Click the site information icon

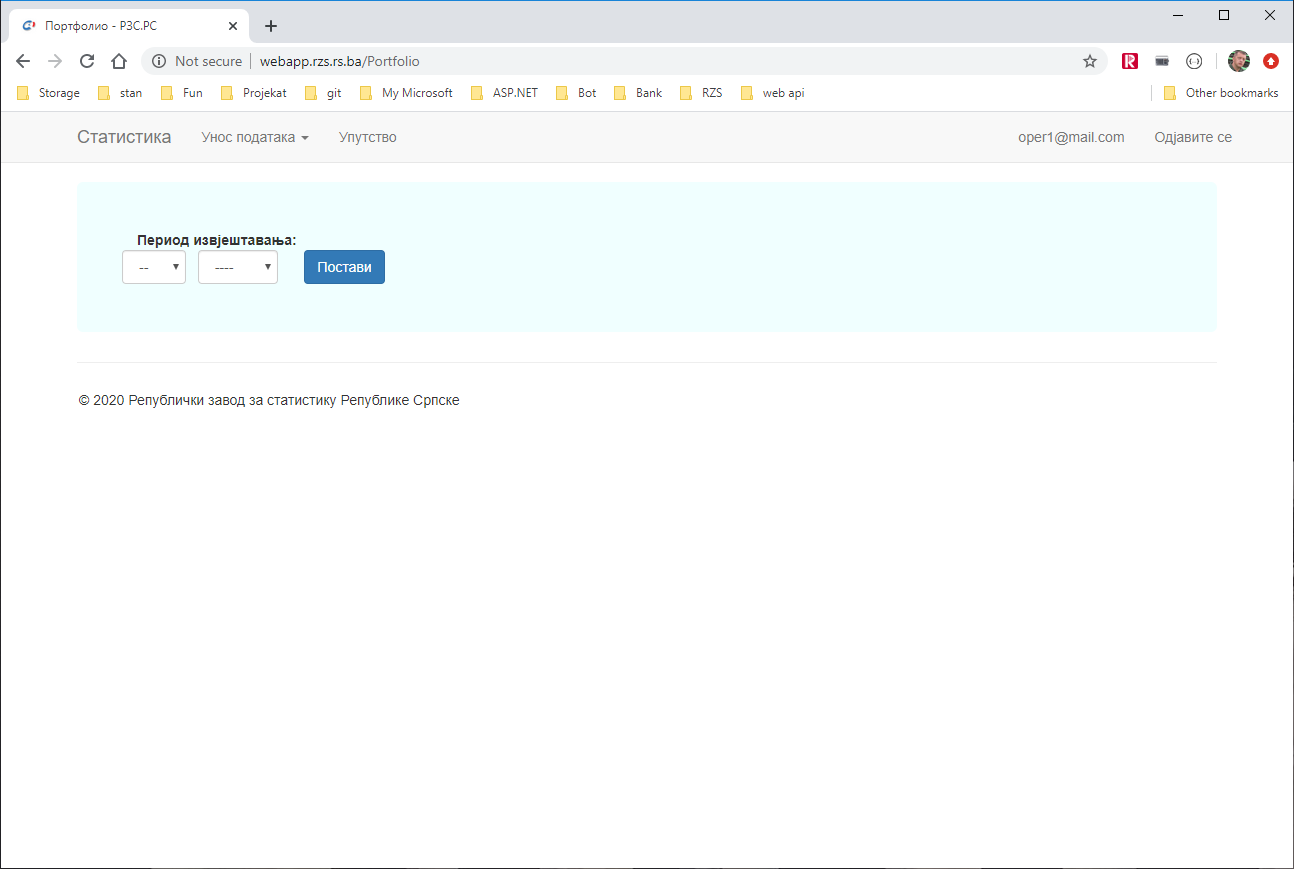pyautogui.click(x=159, y=61)
